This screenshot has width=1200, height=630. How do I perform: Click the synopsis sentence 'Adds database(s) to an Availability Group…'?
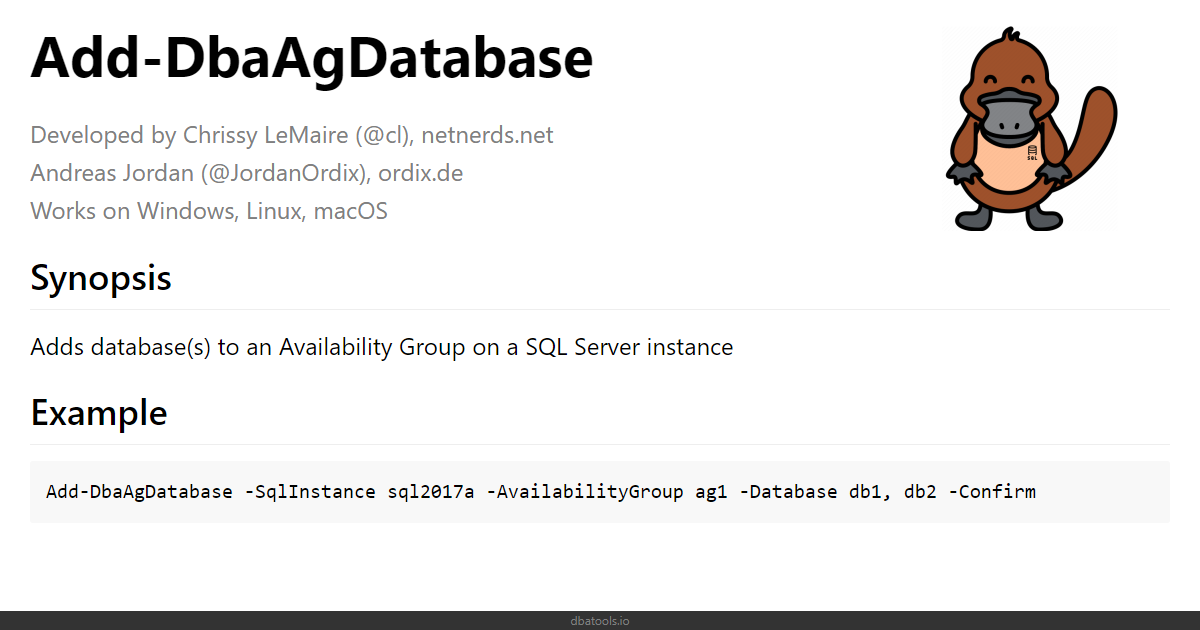(382, 347)
